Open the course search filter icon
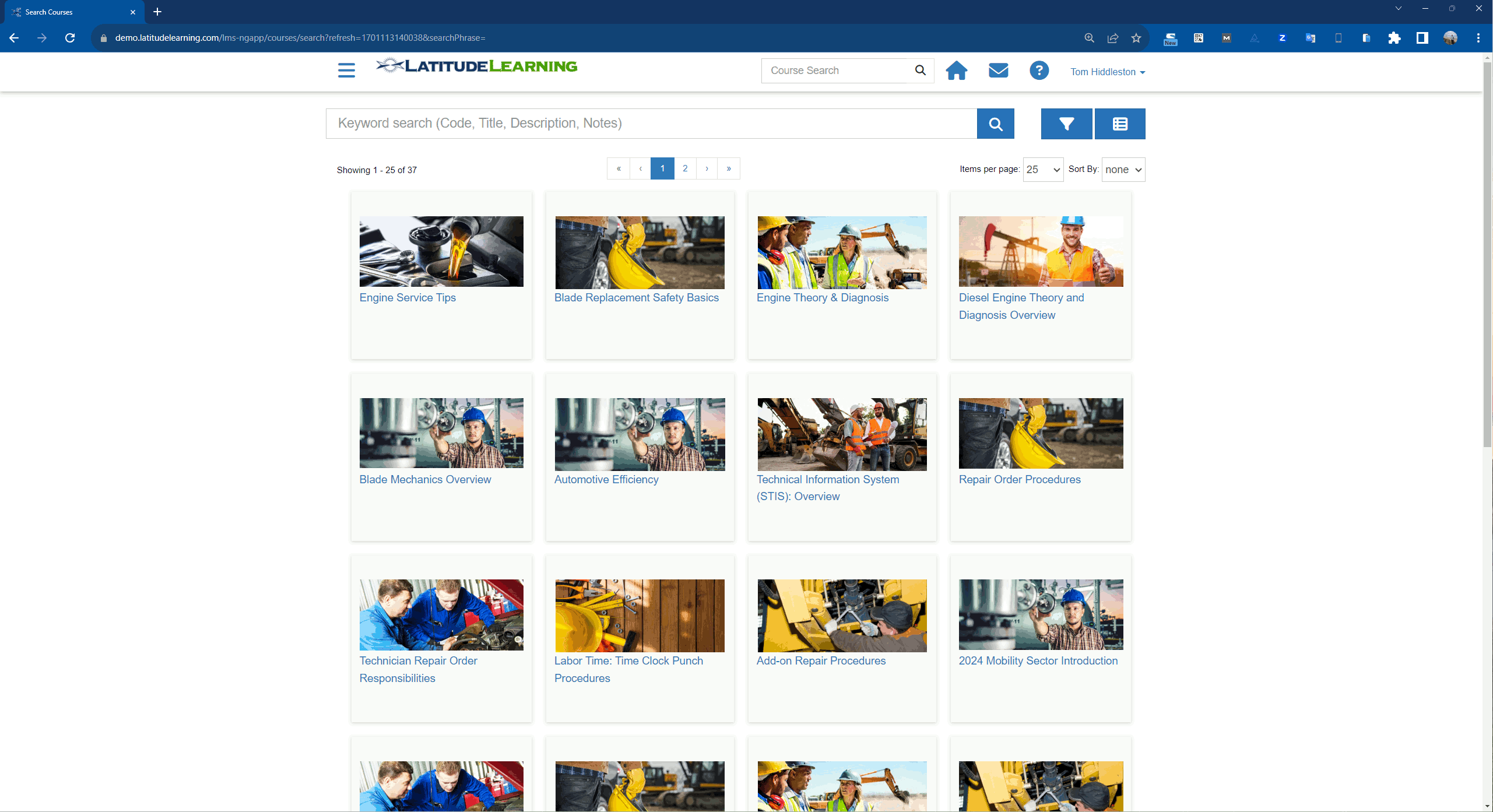The height and width of the screenshot is (812, 1493). tap(1066, 124)
